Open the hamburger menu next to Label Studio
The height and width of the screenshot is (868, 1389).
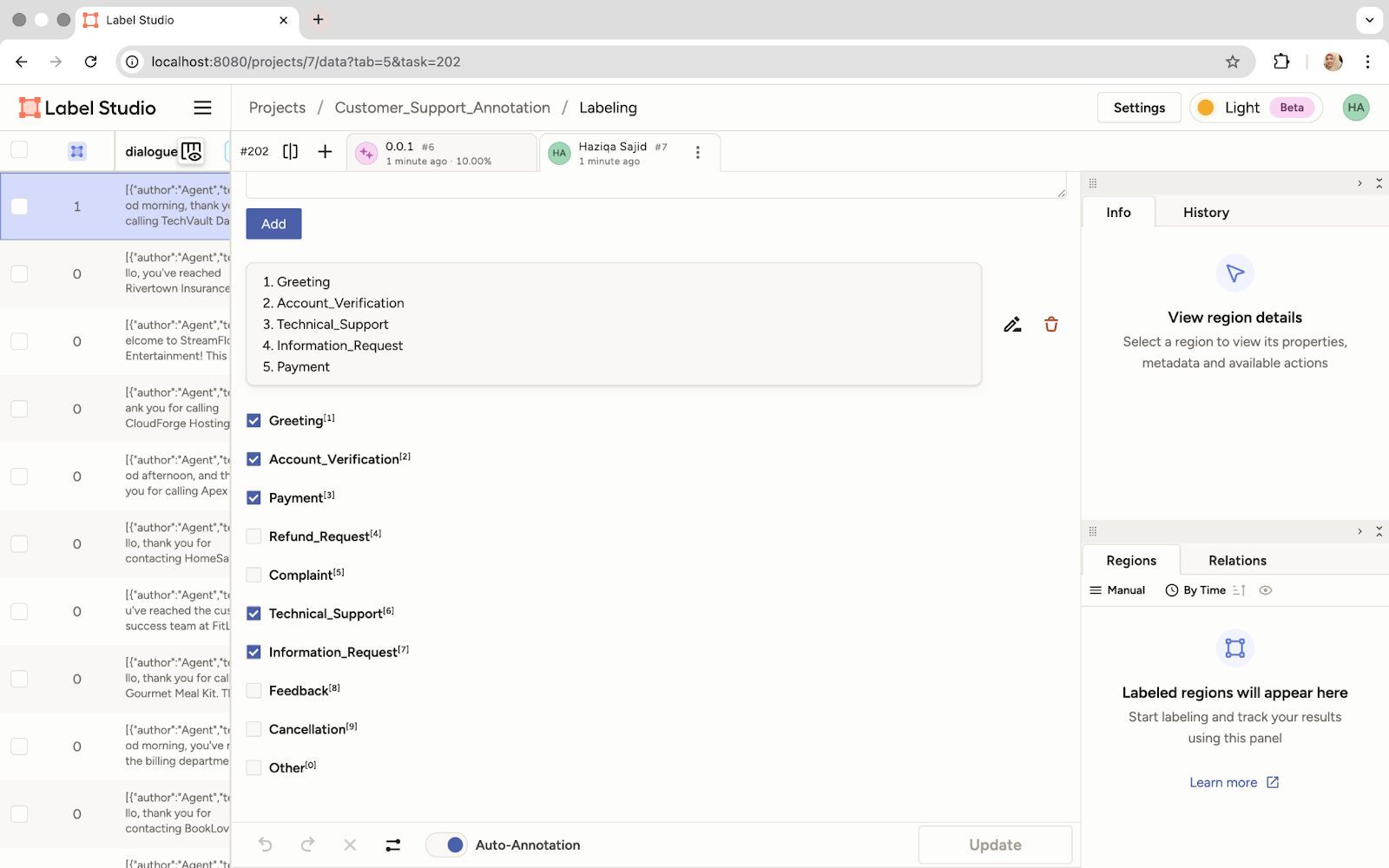pyautogui.click(x=202, y=108)
